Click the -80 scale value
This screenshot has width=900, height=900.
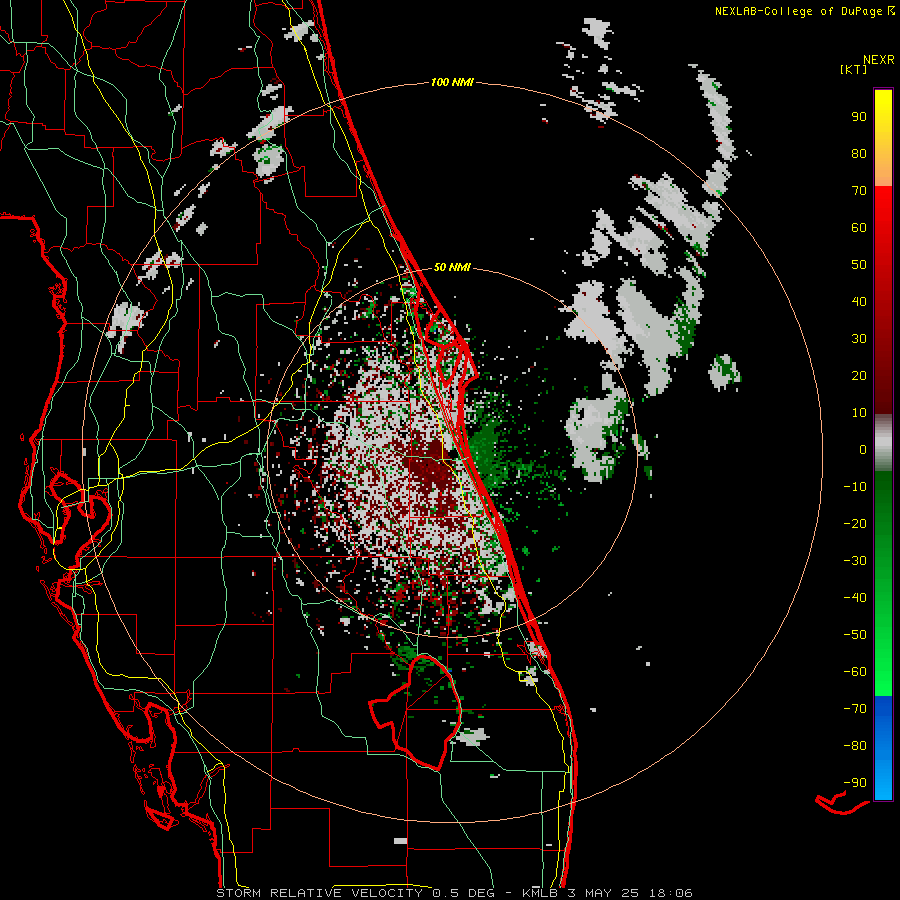[855, 746]
